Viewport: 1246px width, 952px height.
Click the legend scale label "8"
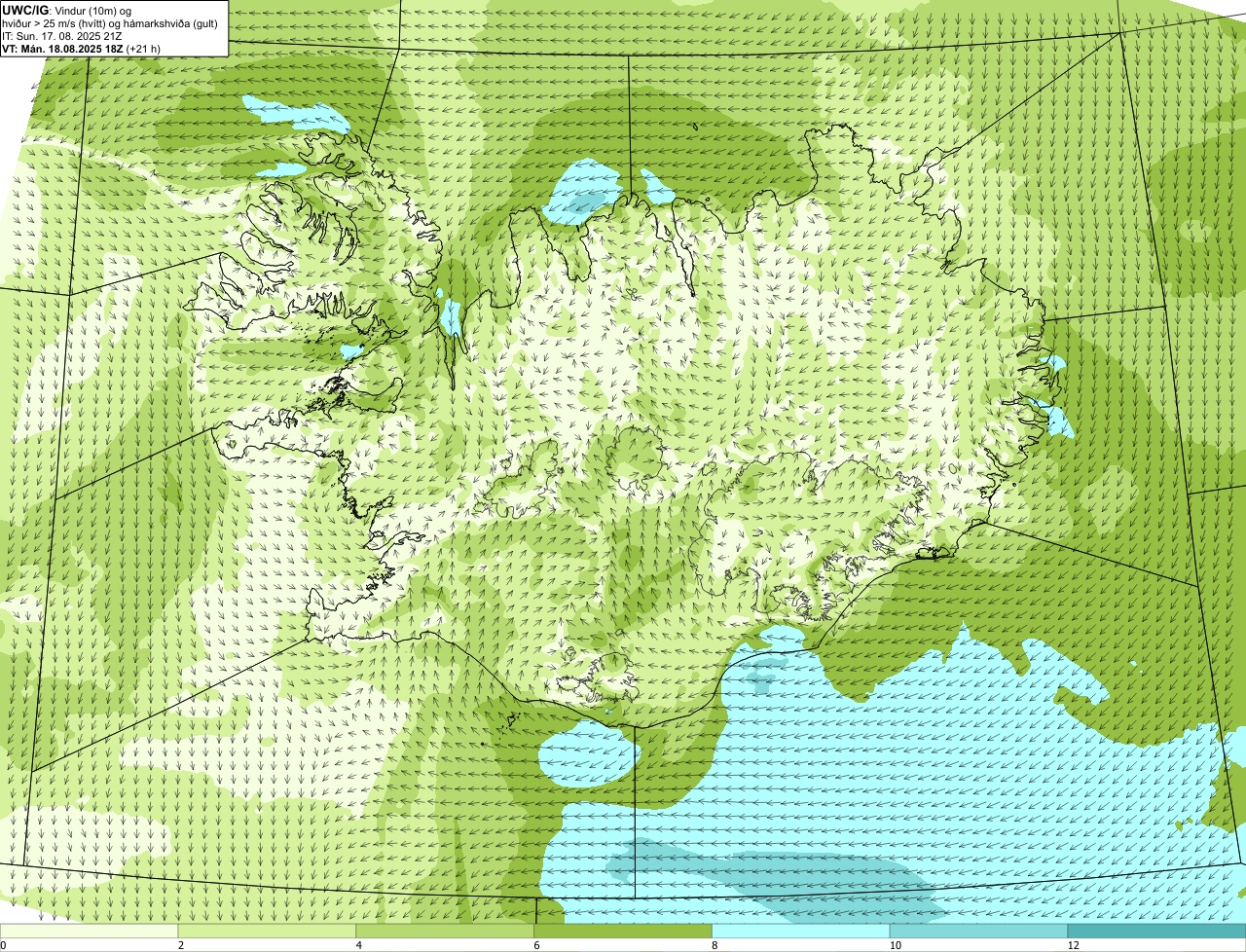[x=715, y=945]
